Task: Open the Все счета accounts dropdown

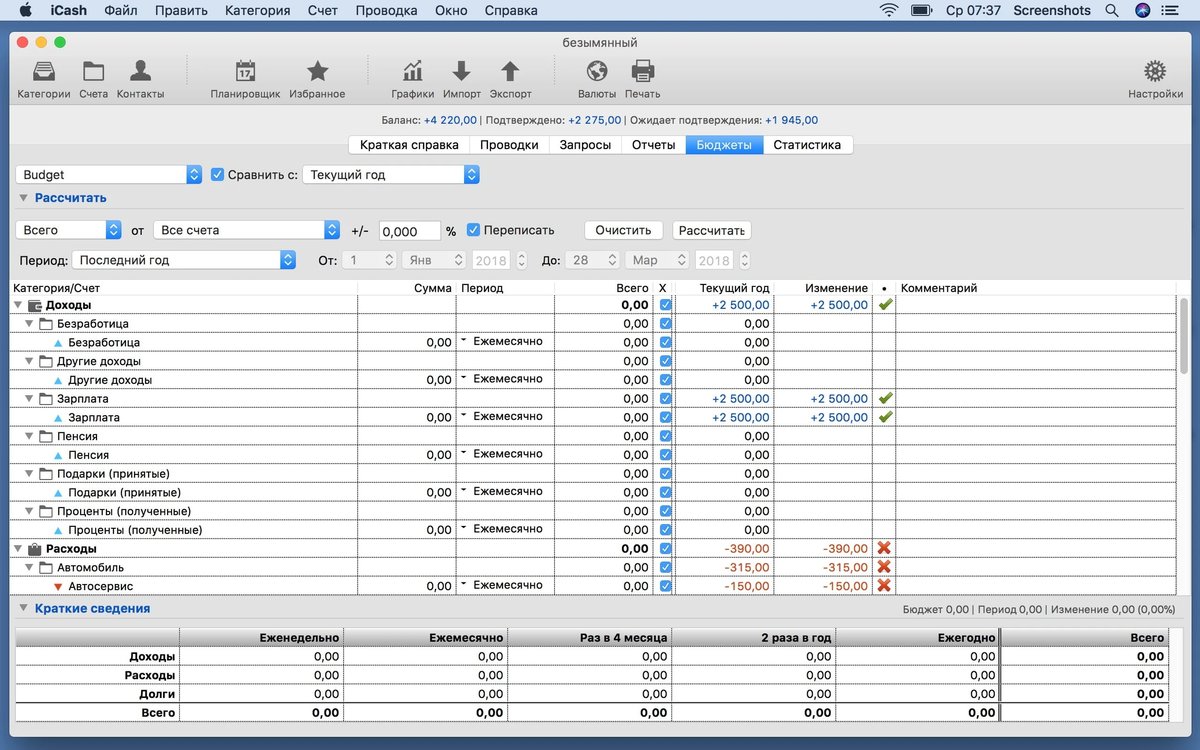Action: [x=246, y=230]
